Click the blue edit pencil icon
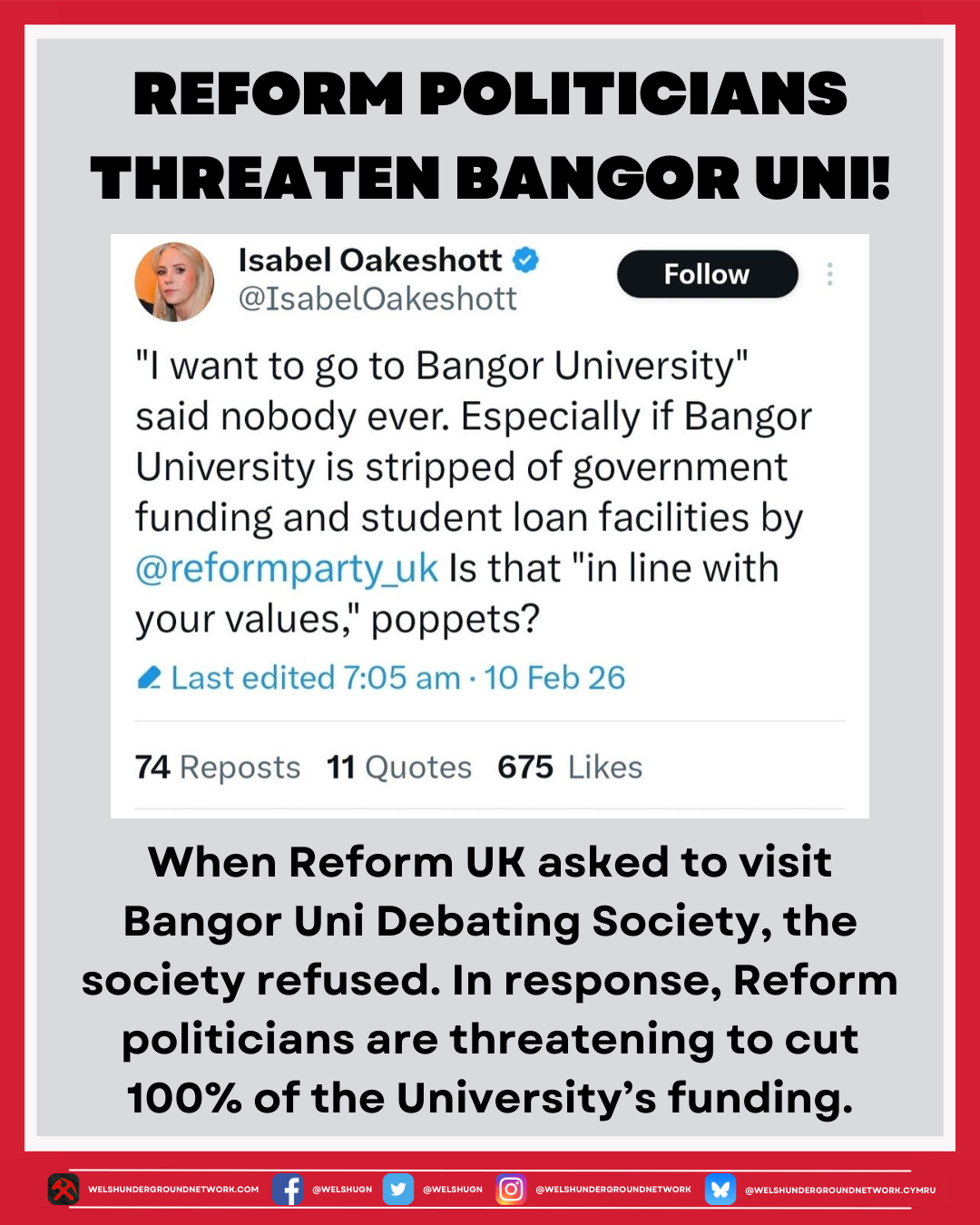Screen dimensions: 980x1225 point(149,678)
